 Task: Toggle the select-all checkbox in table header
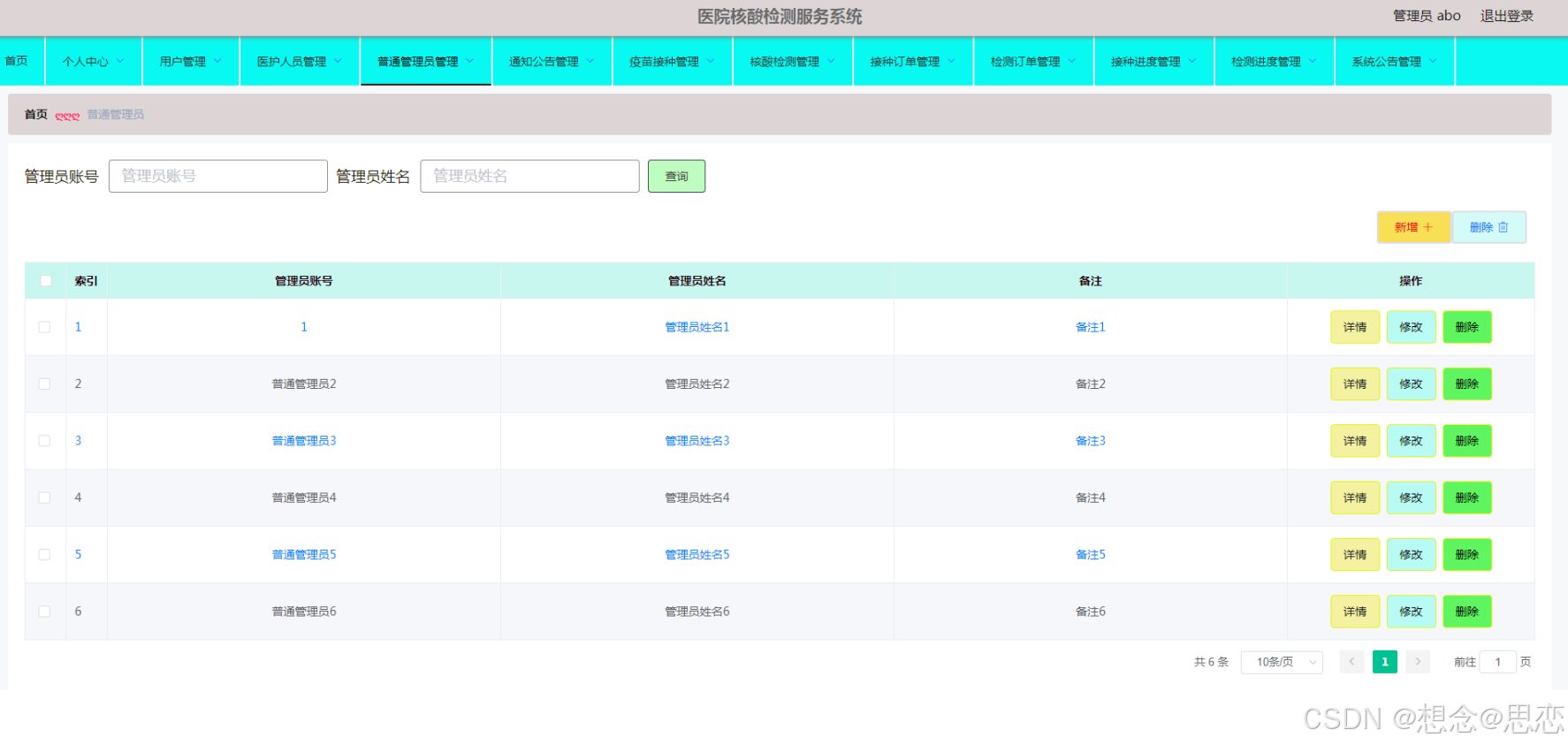(x=46, y=281)
